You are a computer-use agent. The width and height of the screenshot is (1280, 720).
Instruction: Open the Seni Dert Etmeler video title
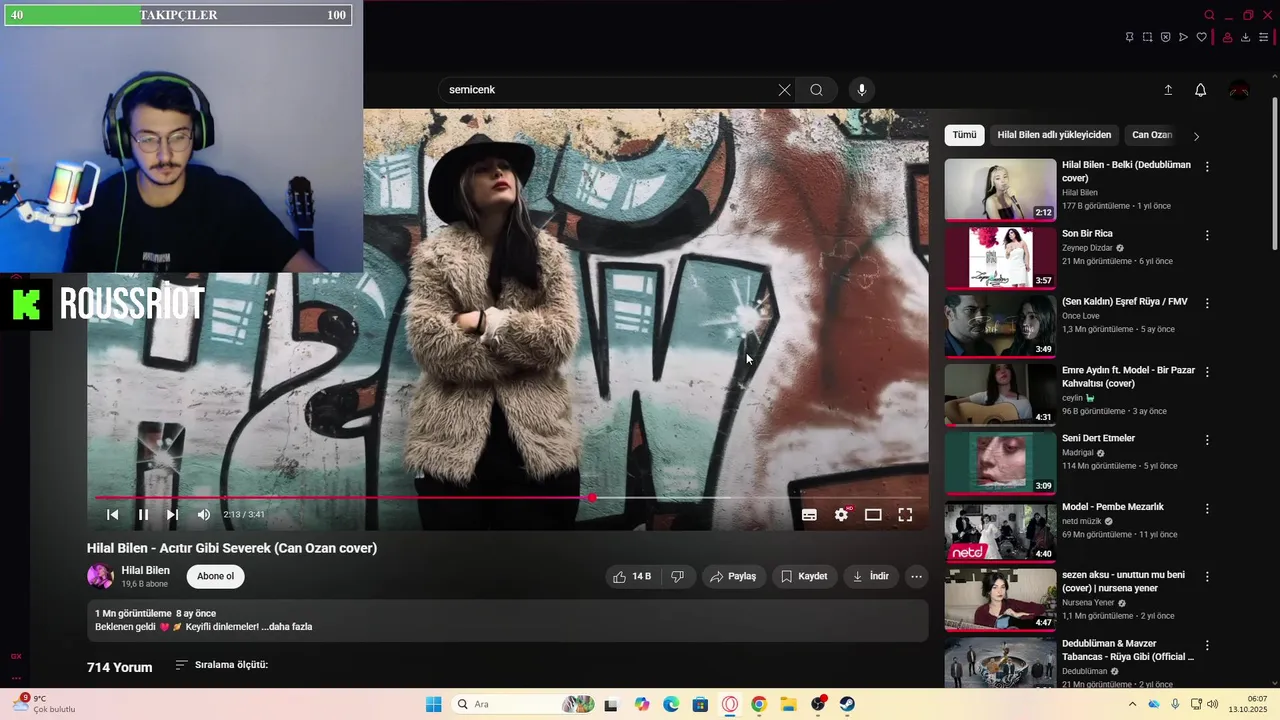pyautogui.click(x=1098, y=438)
